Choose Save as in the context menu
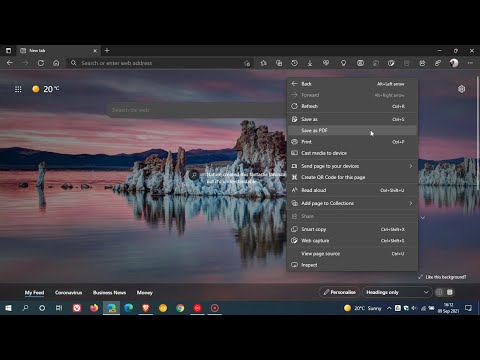The image size is (480, 360). click(x=352, y=119)
